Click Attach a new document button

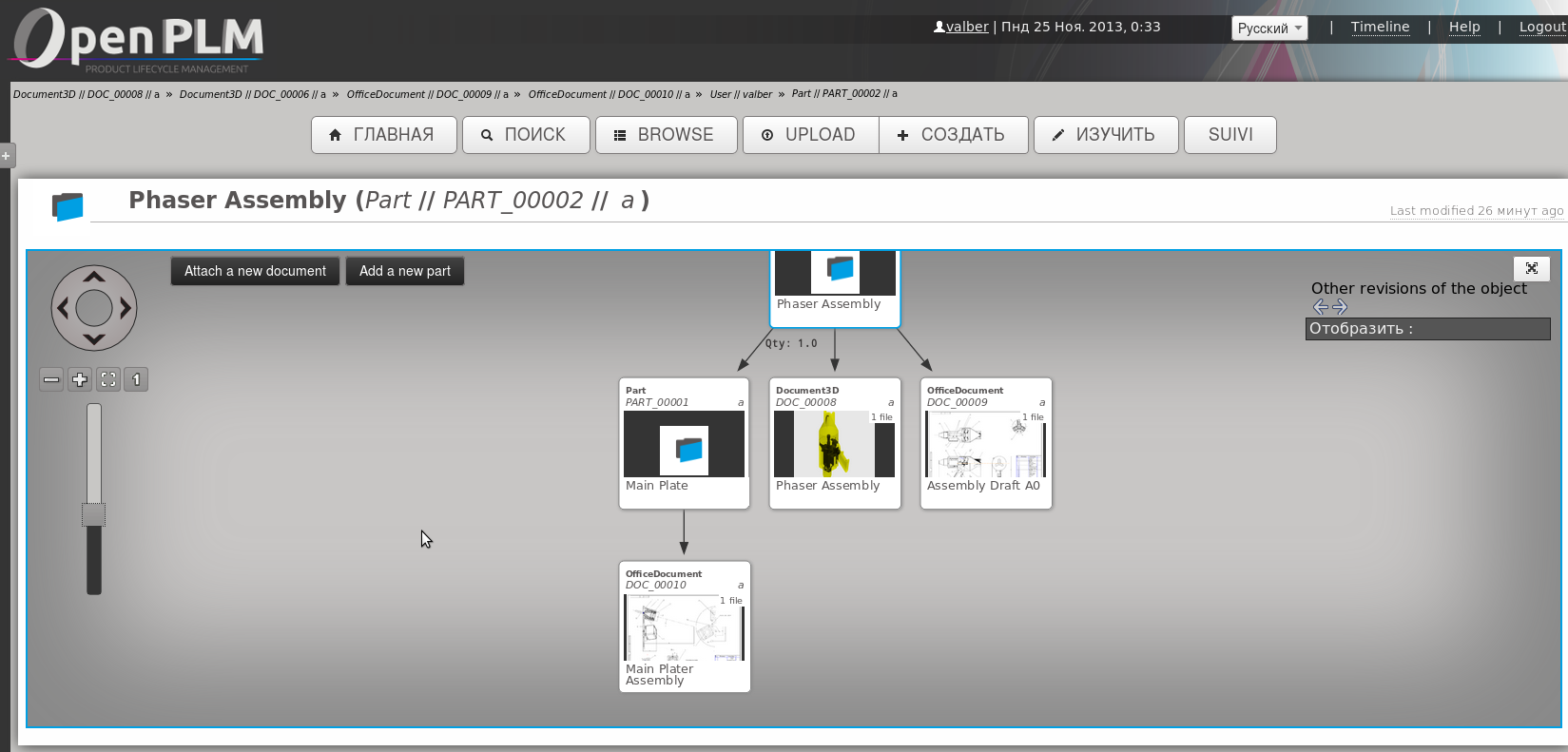tap(255, 271)
